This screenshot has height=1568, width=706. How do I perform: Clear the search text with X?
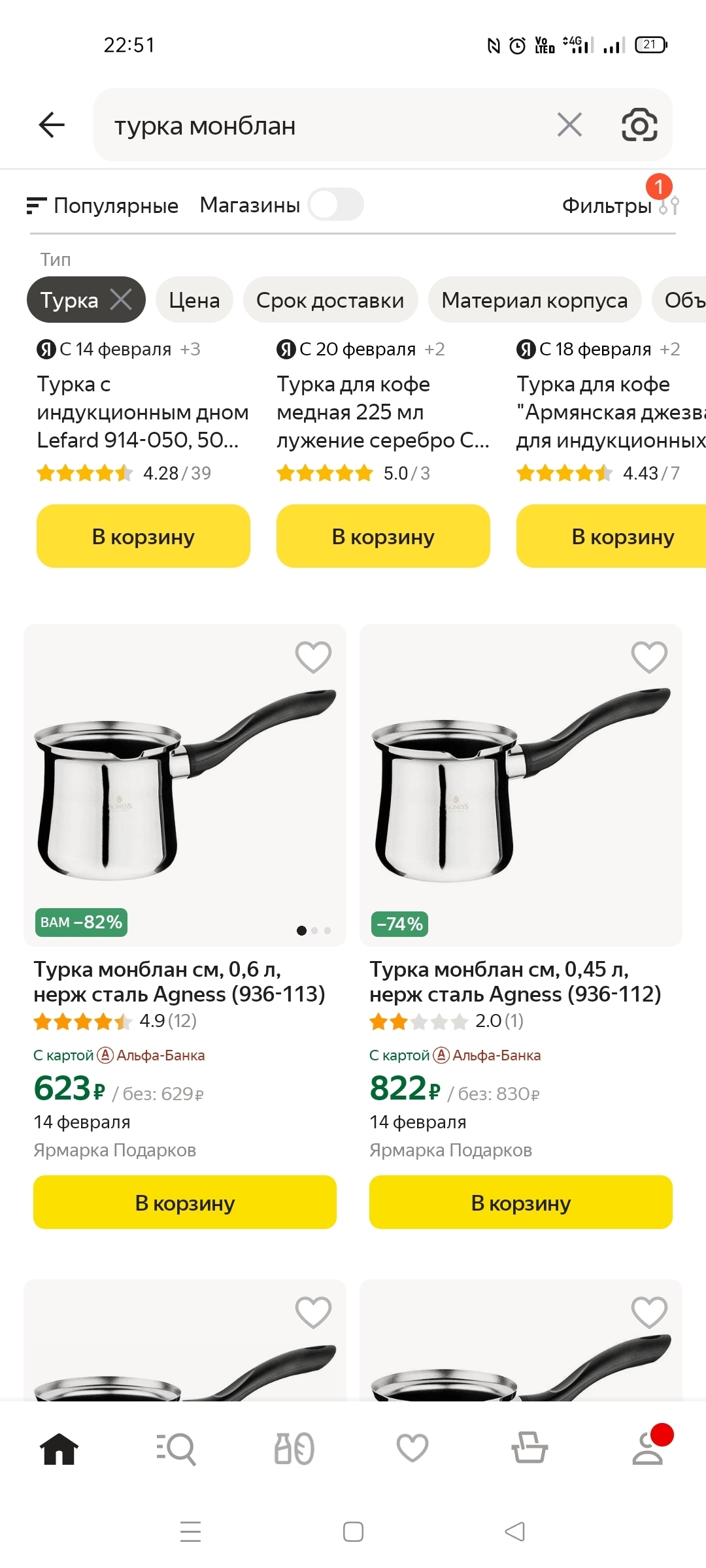tap(569, 125)
